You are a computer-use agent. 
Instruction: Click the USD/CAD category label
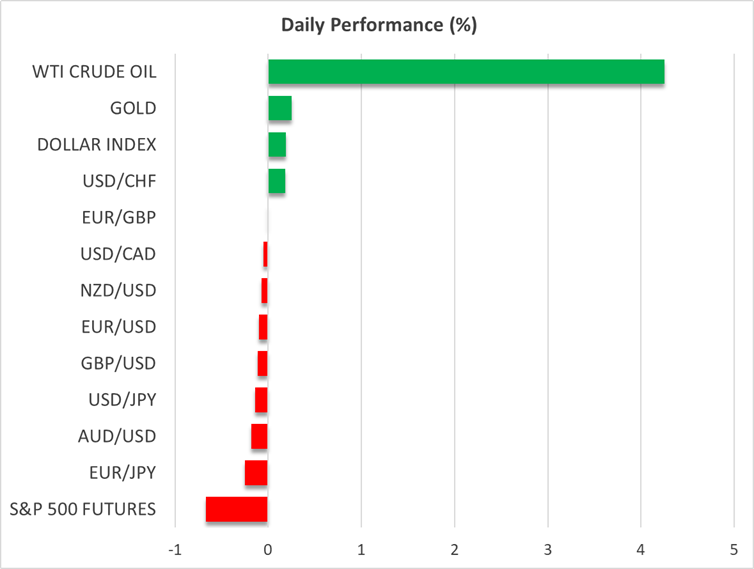coord(118,254)
